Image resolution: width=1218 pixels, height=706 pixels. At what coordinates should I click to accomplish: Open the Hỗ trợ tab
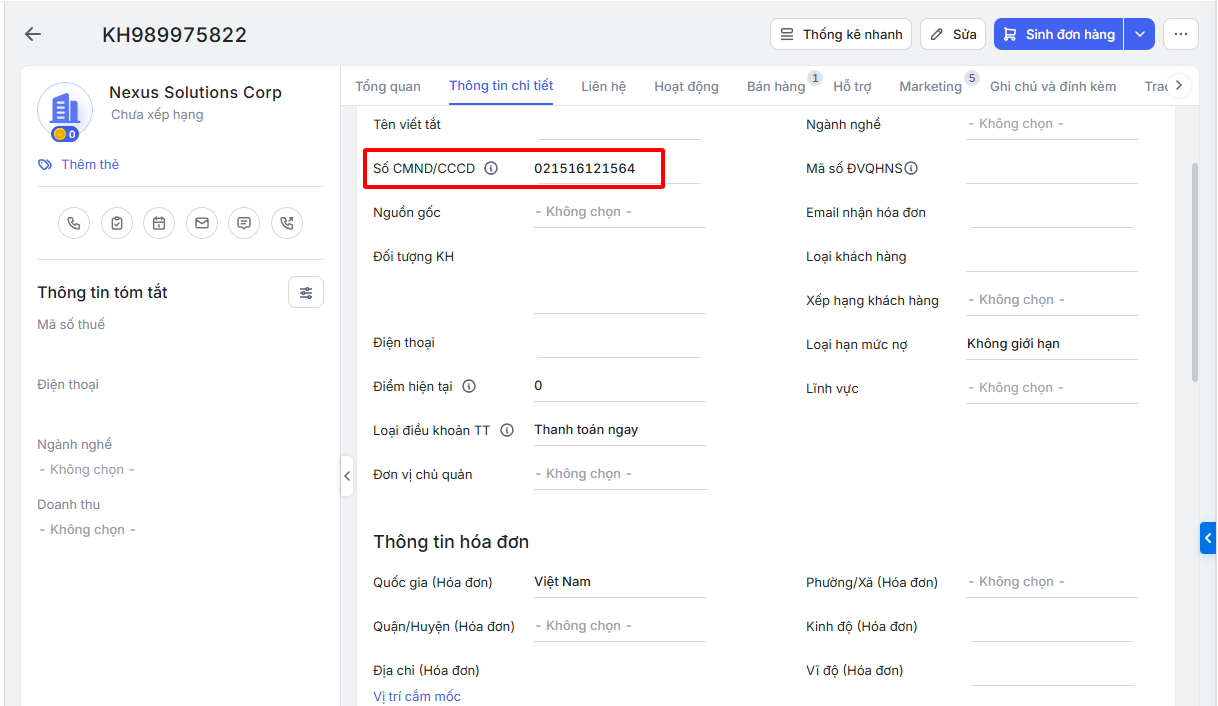click(852, 86)
